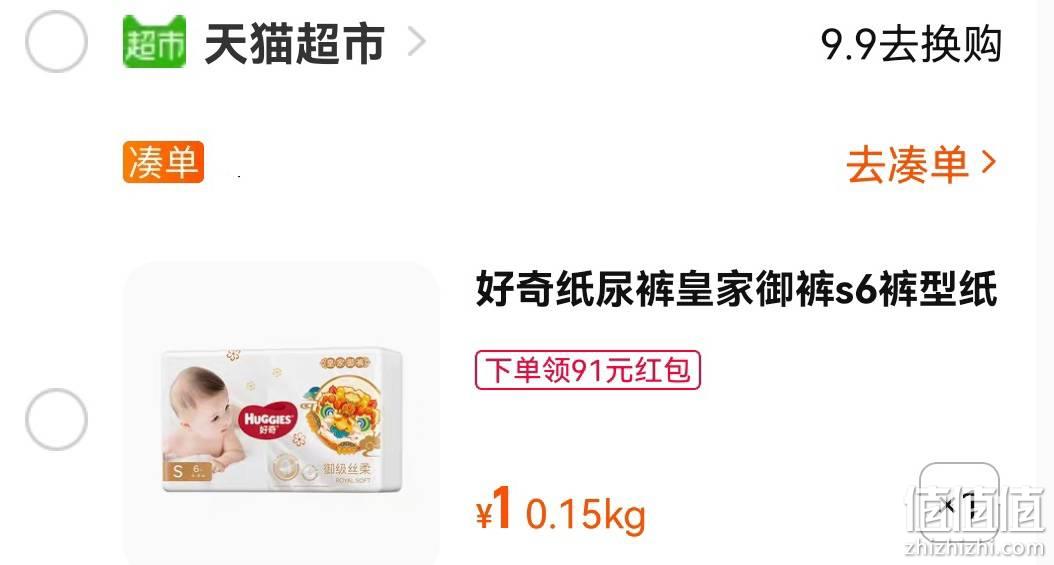Tick the circle beside the Huggies diaper item
The width and height of the screenshot is (1054, 565).
[x=56, y=419]
